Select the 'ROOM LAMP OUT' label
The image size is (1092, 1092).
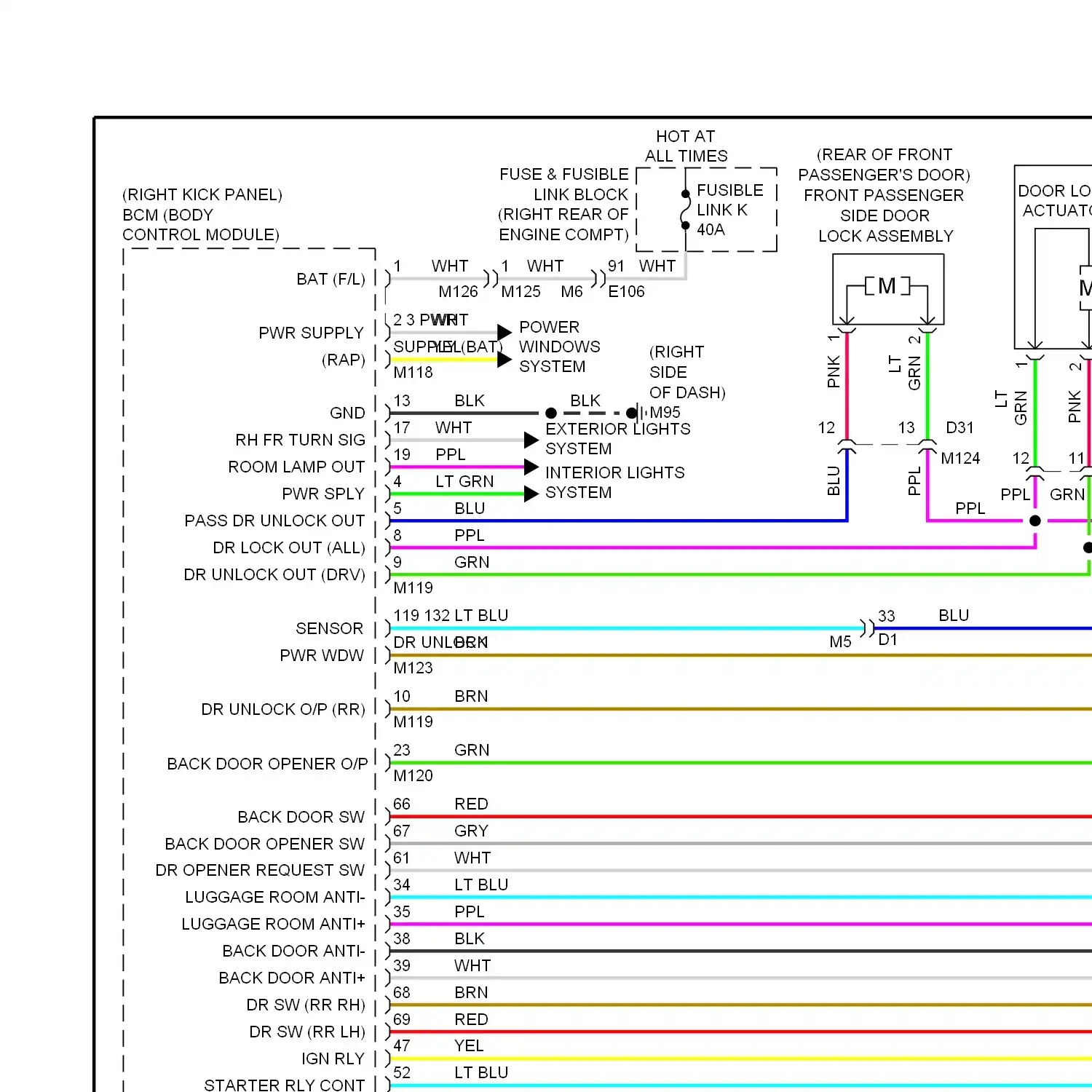click(296, 467)
